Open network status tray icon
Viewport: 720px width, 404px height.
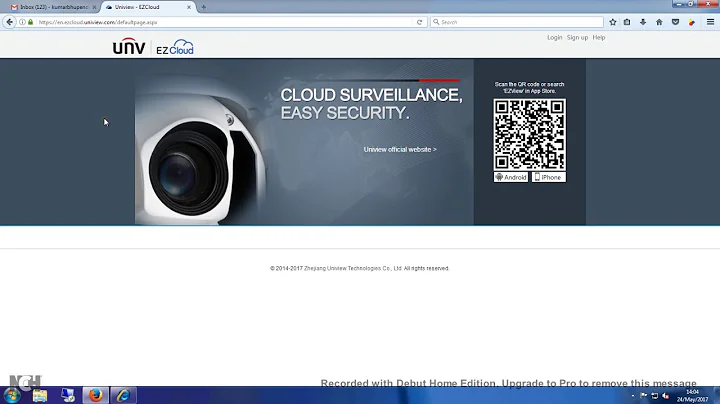tap(655, 396)
